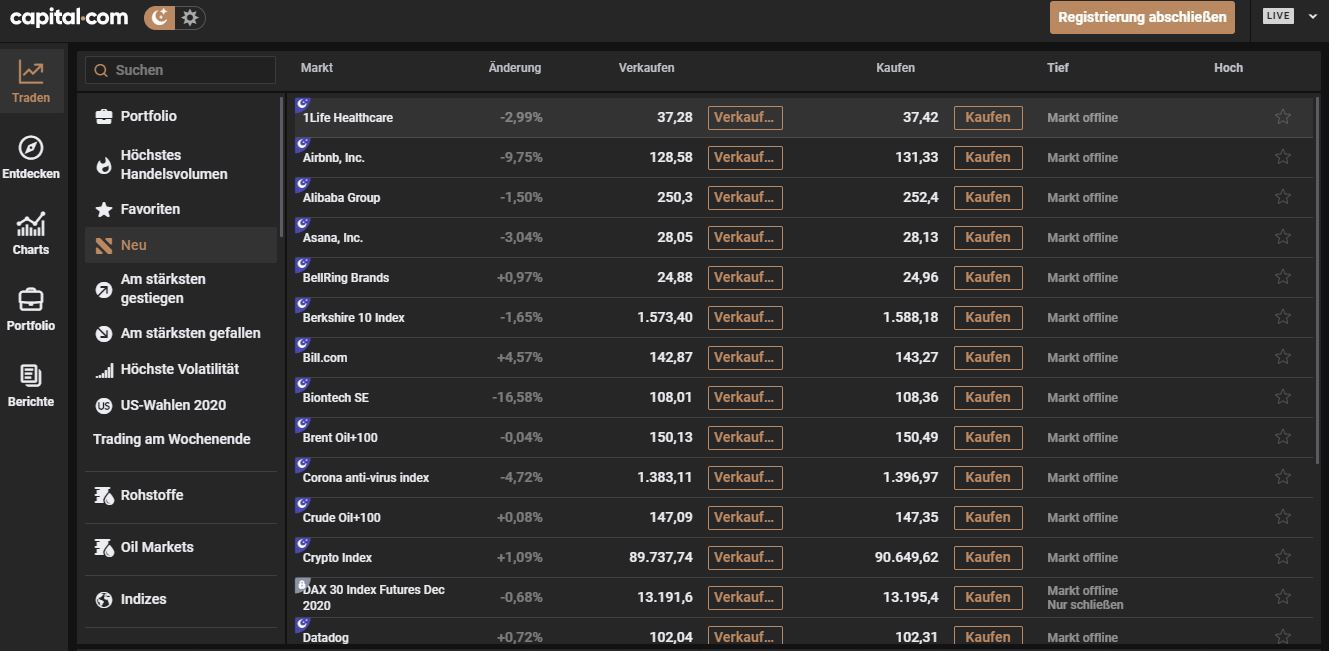This screenshot has height=651, width=1329.
Task: Expand the LIVE account dropdown arrow
Action: click(x=1313, y=16)
